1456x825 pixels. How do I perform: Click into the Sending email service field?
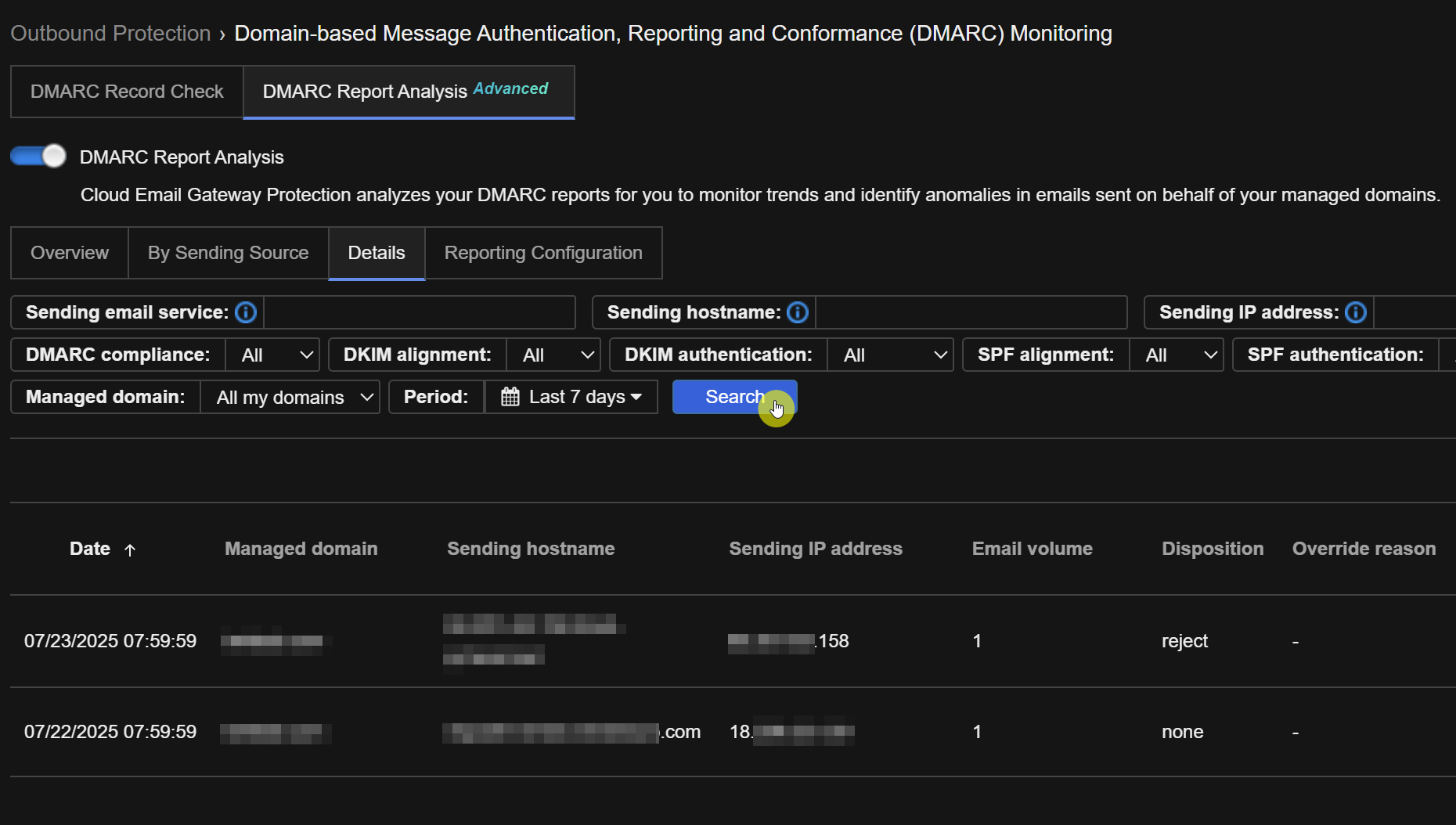(x=420, y=312)
